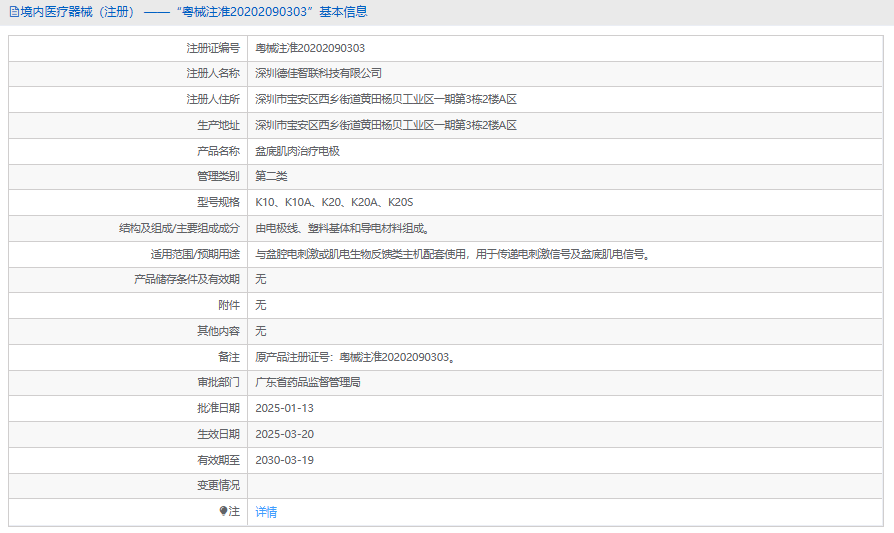This screenshot has width=894, height=533.
Task: Click the 生产地址 label
Action: pyautogui.click(x=218, y=125)
